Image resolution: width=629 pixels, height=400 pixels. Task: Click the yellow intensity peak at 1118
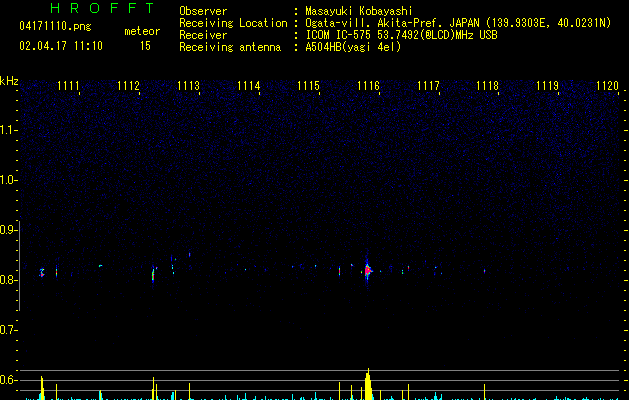click(x=485, y=392)
